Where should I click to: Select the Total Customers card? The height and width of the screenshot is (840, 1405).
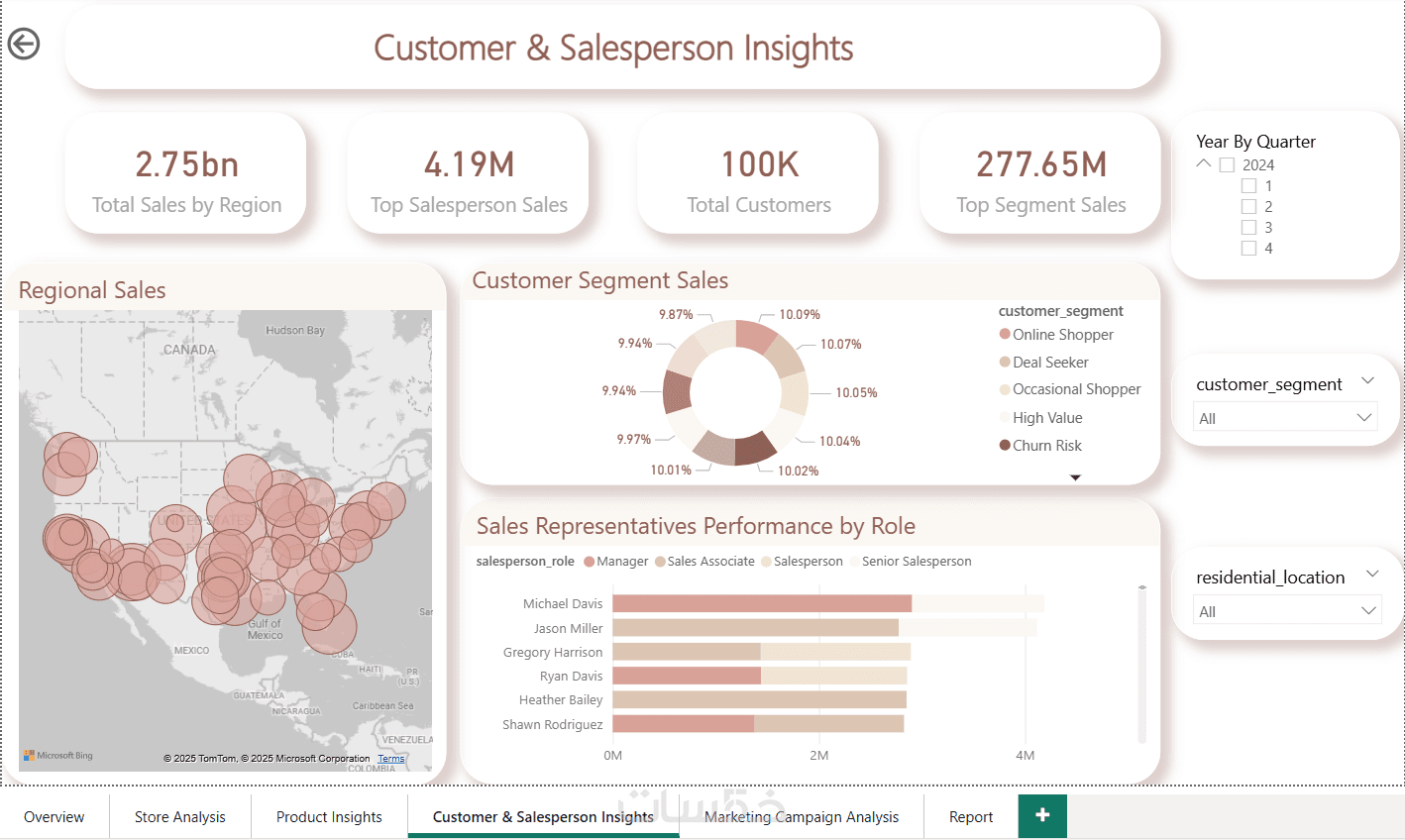coord(758,174)
